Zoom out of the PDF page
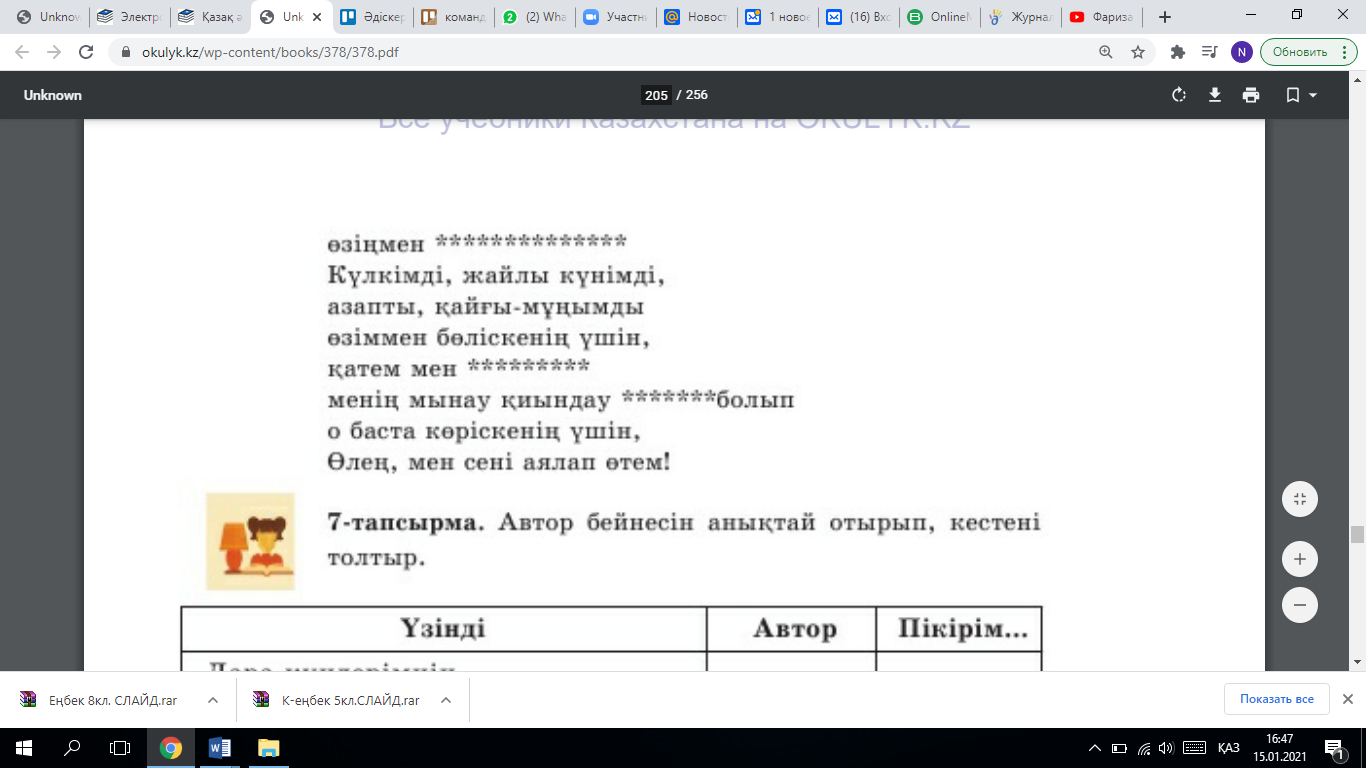This screenshot has width=1366, height=768. (x=1300, y=605)
